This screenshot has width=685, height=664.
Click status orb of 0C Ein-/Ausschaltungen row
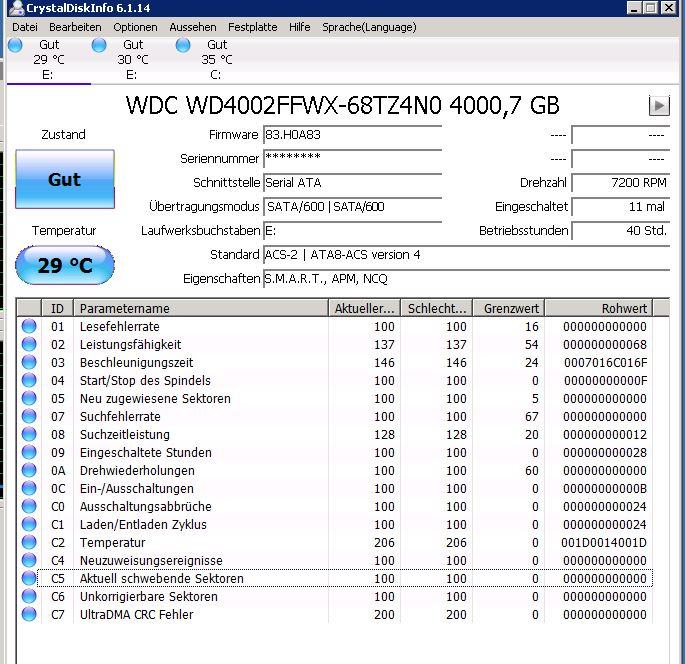click(29, 488)
